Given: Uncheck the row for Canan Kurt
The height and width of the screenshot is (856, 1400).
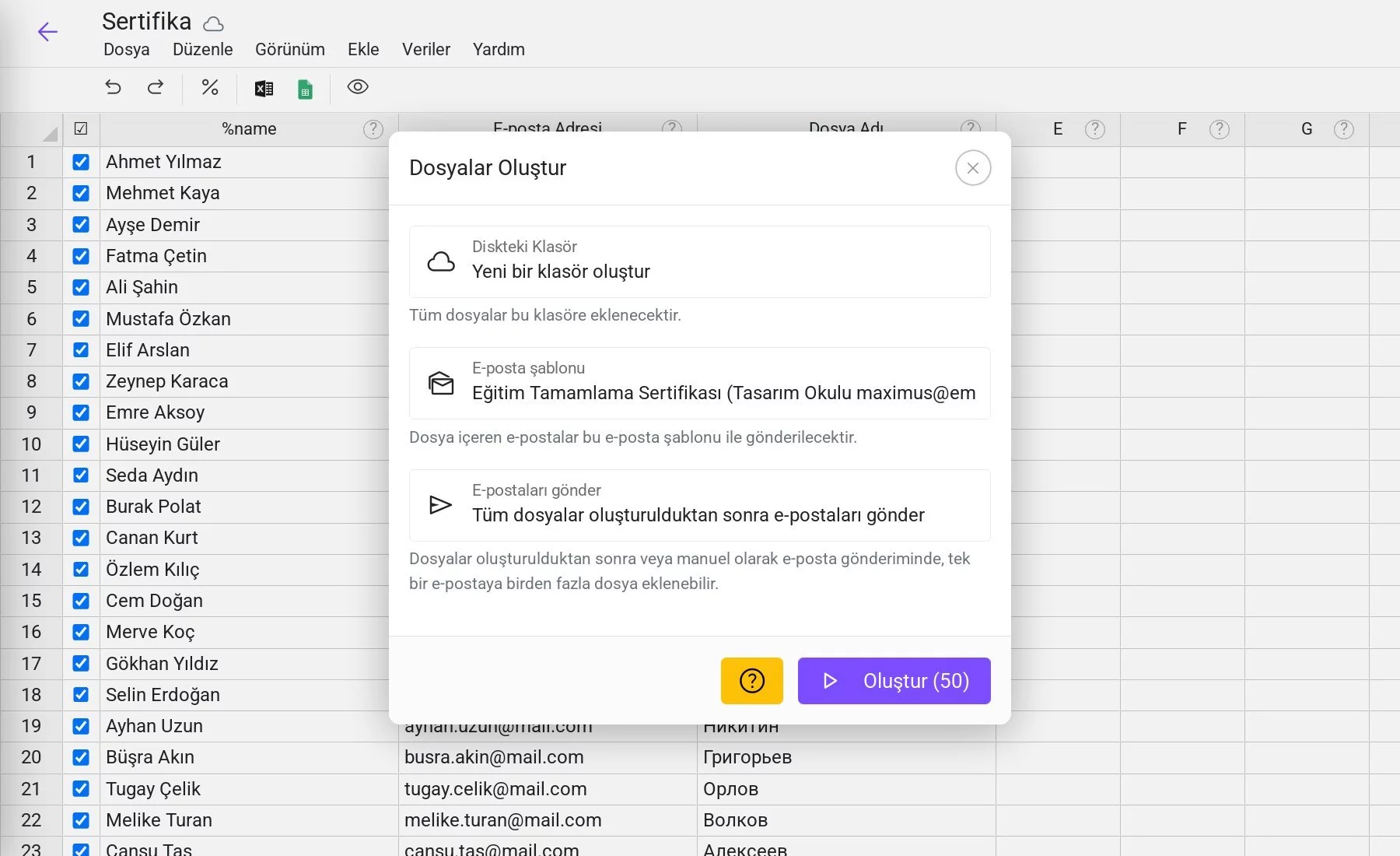Looking at the screenshot, I should click(81, 538).
